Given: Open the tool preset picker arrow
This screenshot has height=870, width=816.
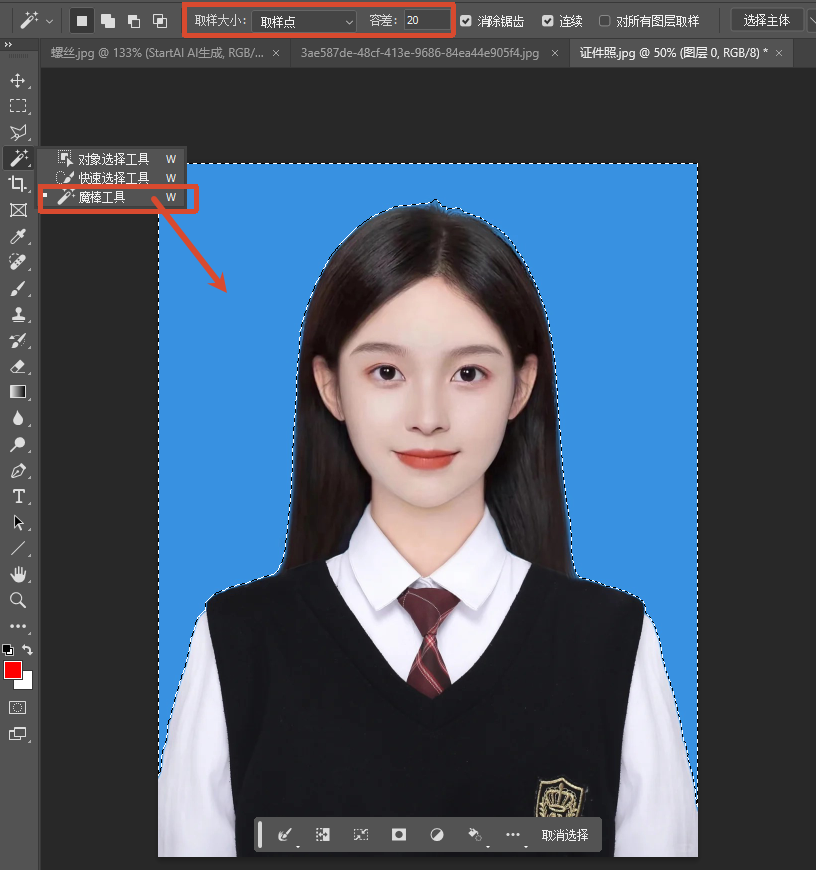Looking at the screenshot, I should [x=50, y=21].
